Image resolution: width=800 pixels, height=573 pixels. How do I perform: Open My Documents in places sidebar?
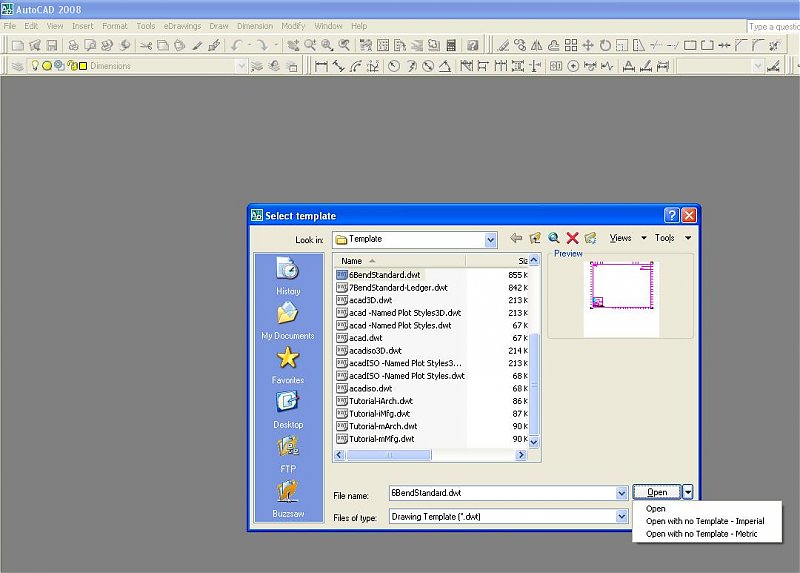288,321
